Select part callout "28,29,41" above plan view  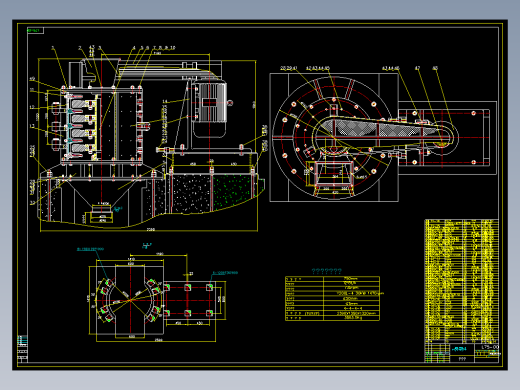(x=288, y=68)
